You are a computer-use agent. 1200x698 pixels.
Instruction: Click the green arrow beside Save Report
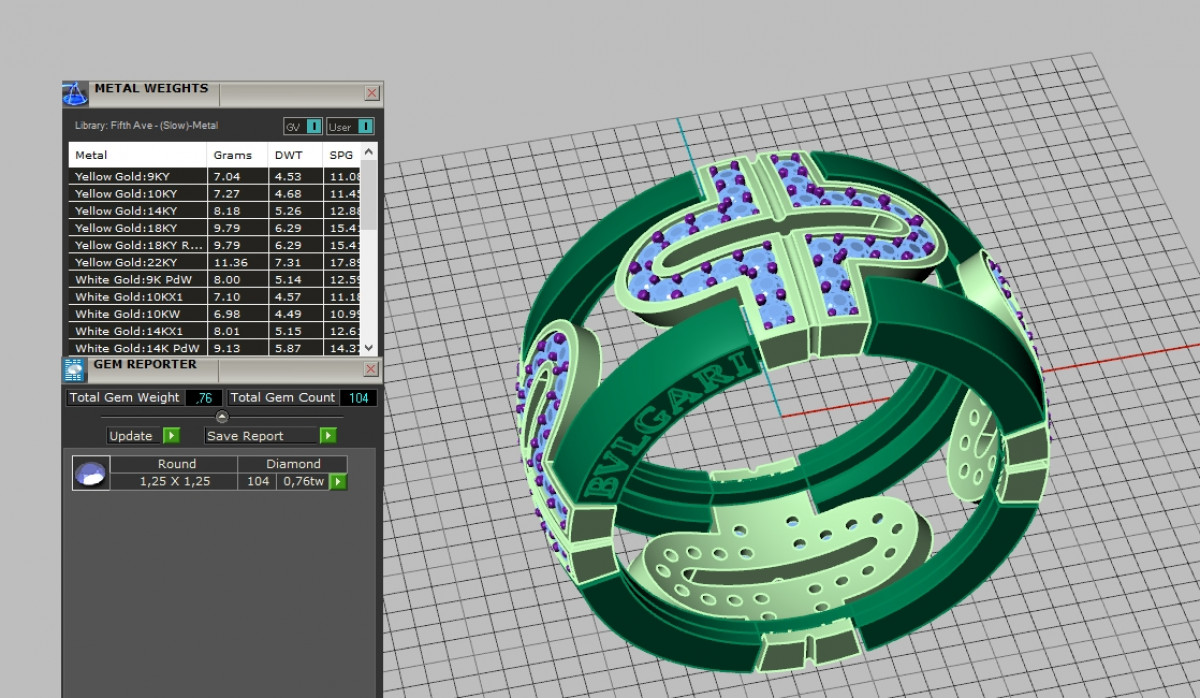(x=328, y=436)
